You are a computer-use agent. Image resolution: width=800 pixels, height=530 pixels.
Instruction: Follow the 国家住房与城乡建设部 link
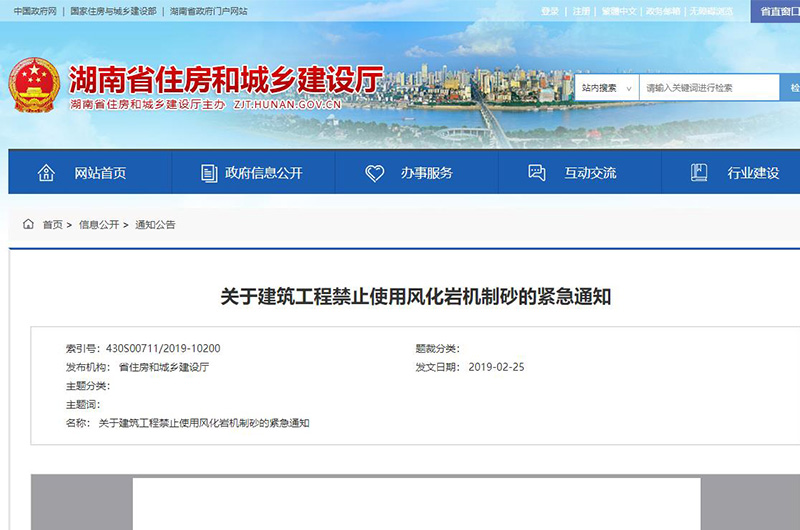[113, 11]
